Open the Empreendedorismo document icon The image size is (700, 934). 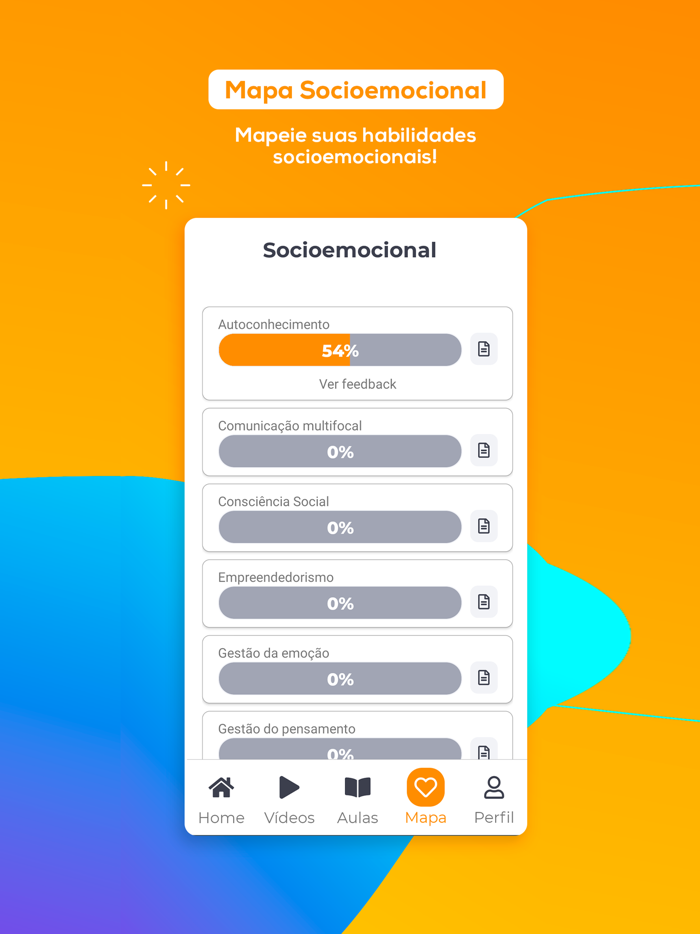484,602
